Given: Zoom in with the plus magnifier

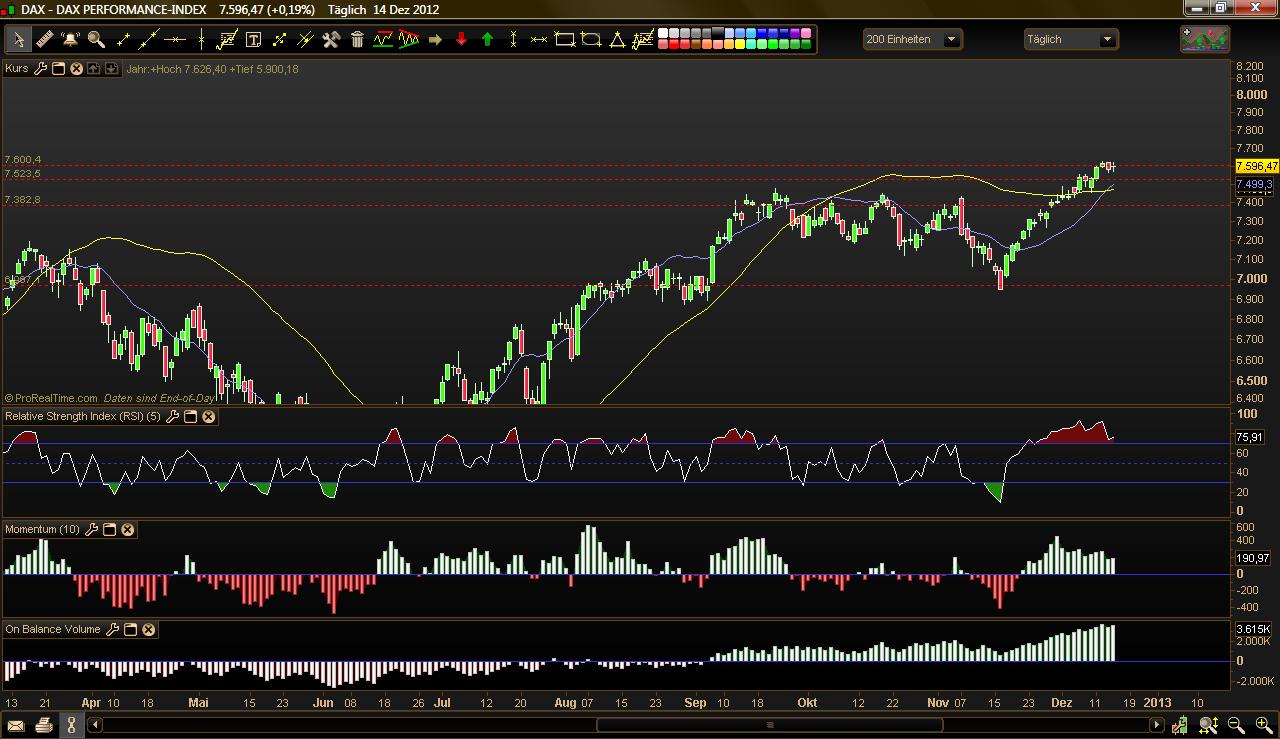Looking at the screenshot, I should [1262, 725].
